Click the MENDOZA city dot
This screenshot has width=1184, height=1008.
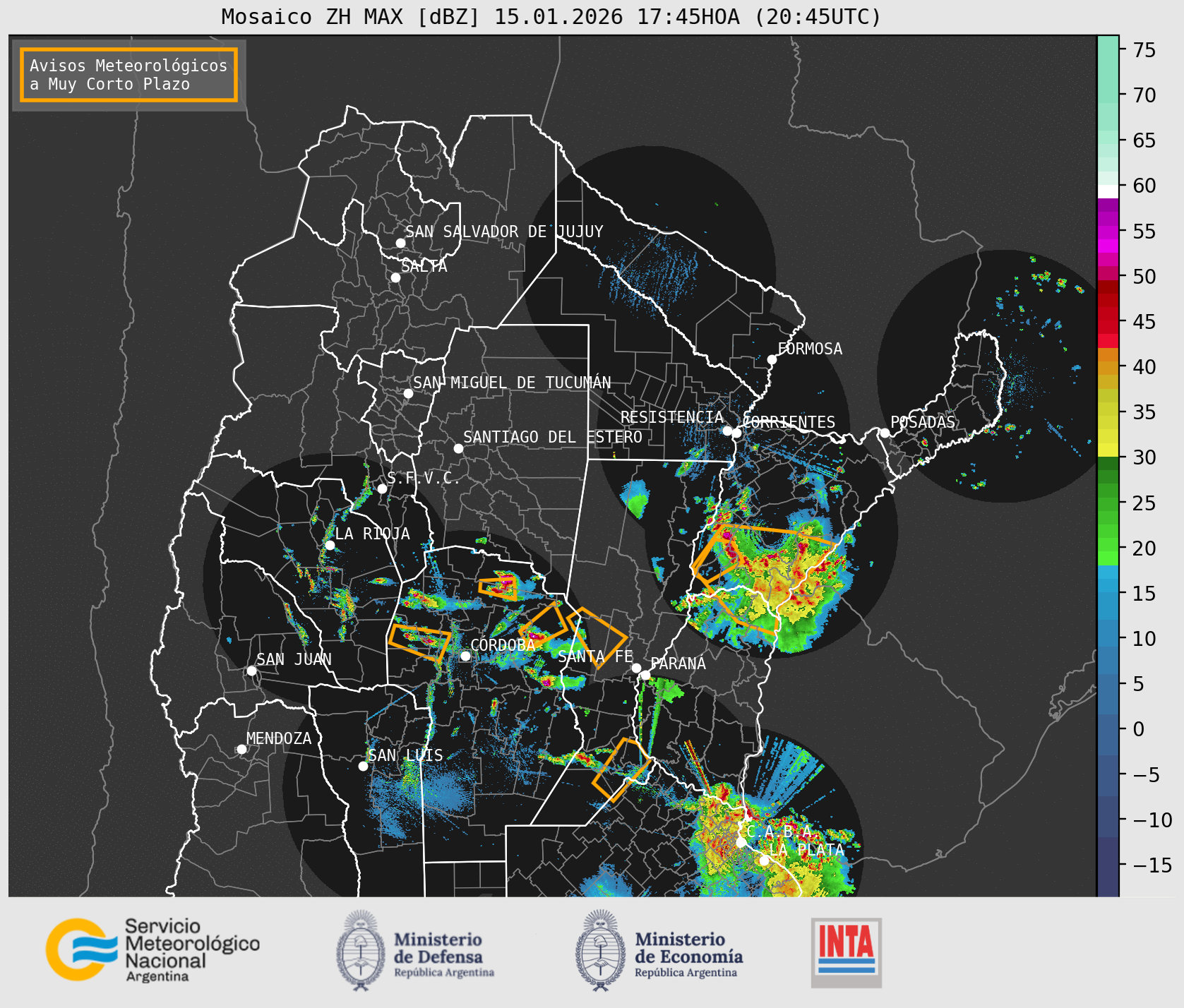point(241,749)
